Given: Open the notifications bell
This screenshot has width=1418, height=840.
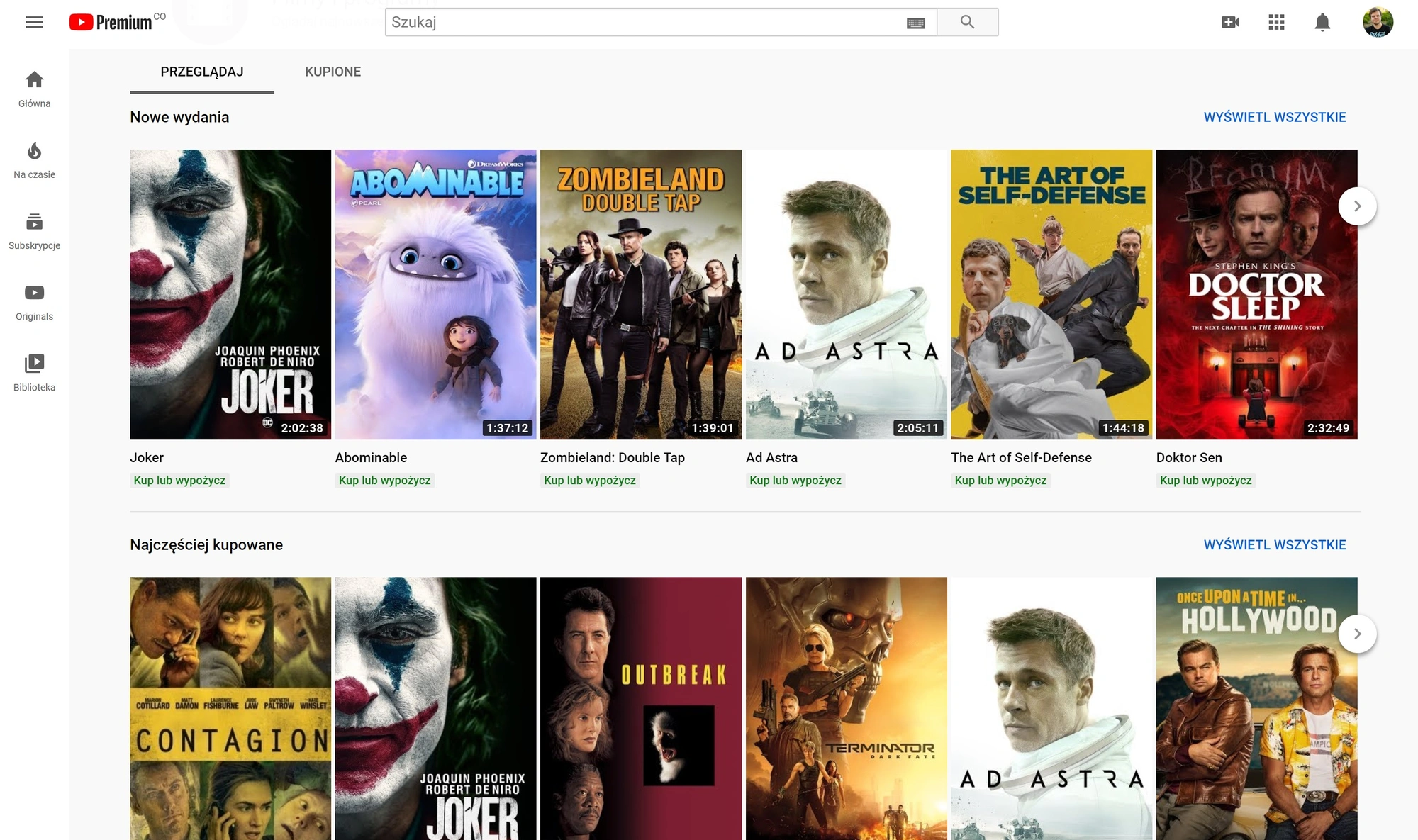Looking at the screenshot, I should tap(1322, 22).
